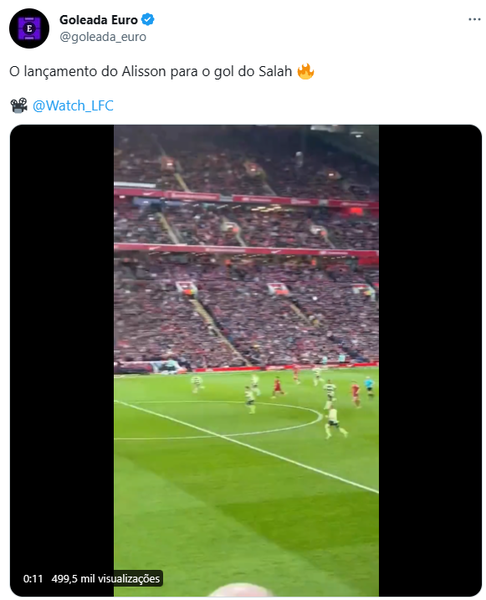Click the pink blur at video bottom
The height and width of the screenshot is (600, 486).
(x=241, y=590)
